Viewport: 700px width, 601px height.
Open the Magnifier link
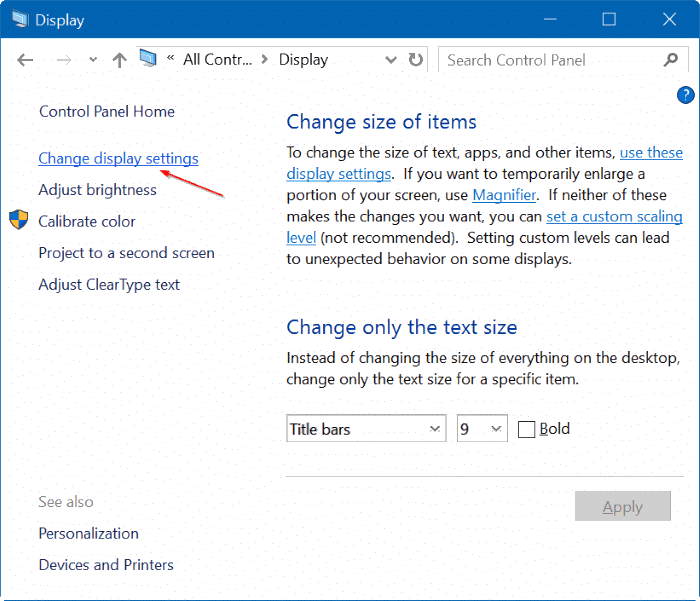[x=504, y=195]
